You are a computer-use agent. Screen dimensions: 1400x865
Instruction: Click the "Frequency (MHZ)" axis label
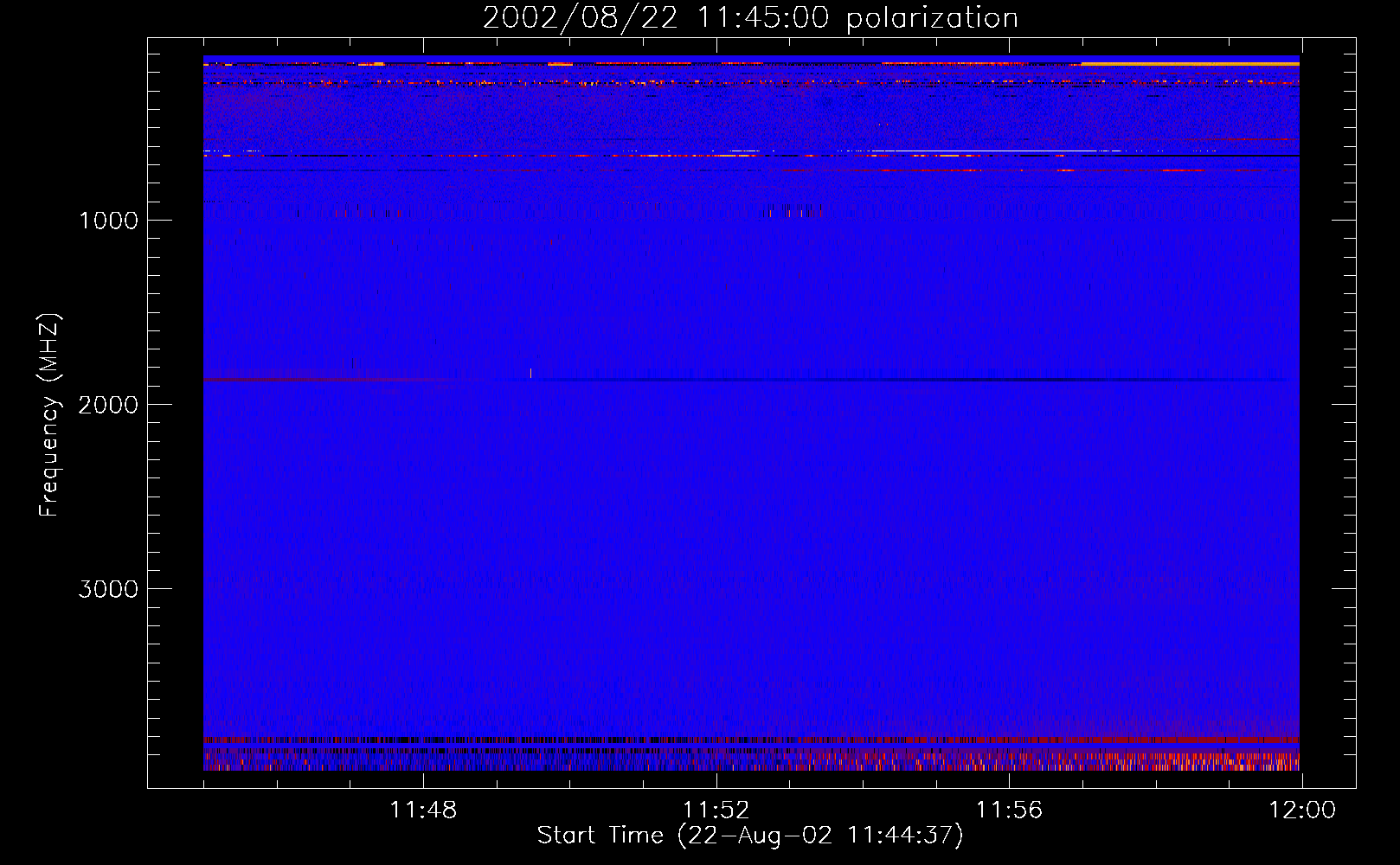50,415
